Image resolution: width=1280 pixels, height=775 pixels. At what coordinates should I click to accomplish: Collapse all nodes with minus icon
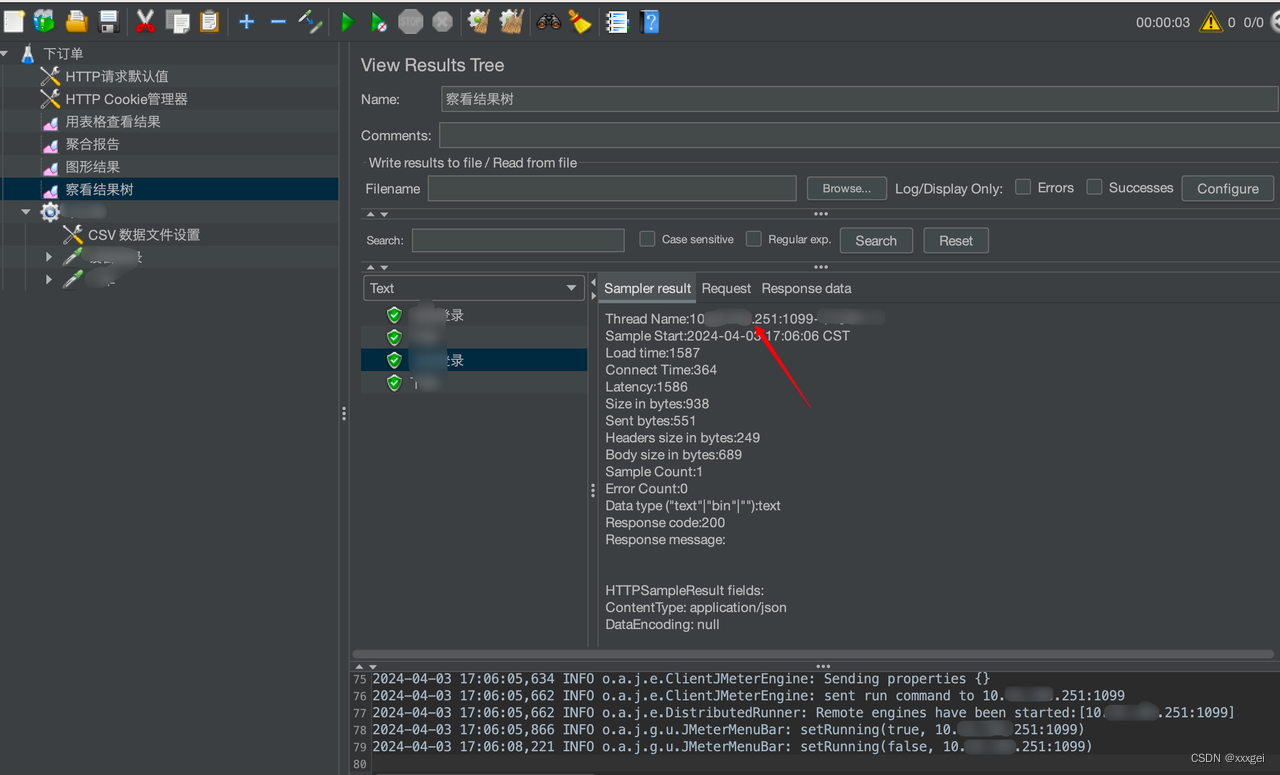[278, 21]
